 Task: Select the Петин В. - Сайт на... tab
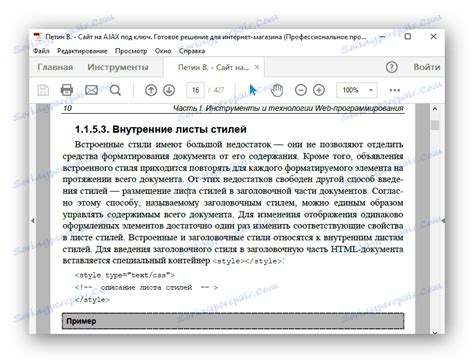pos(213,67)
